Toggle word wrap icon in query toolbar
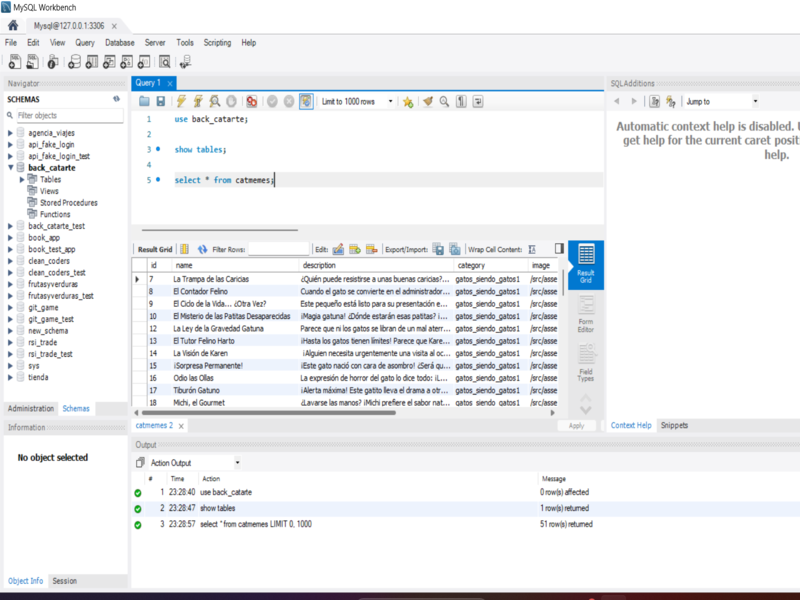This screenshot has height=600, width=800. pyautogui.click(x=478, y=102)
